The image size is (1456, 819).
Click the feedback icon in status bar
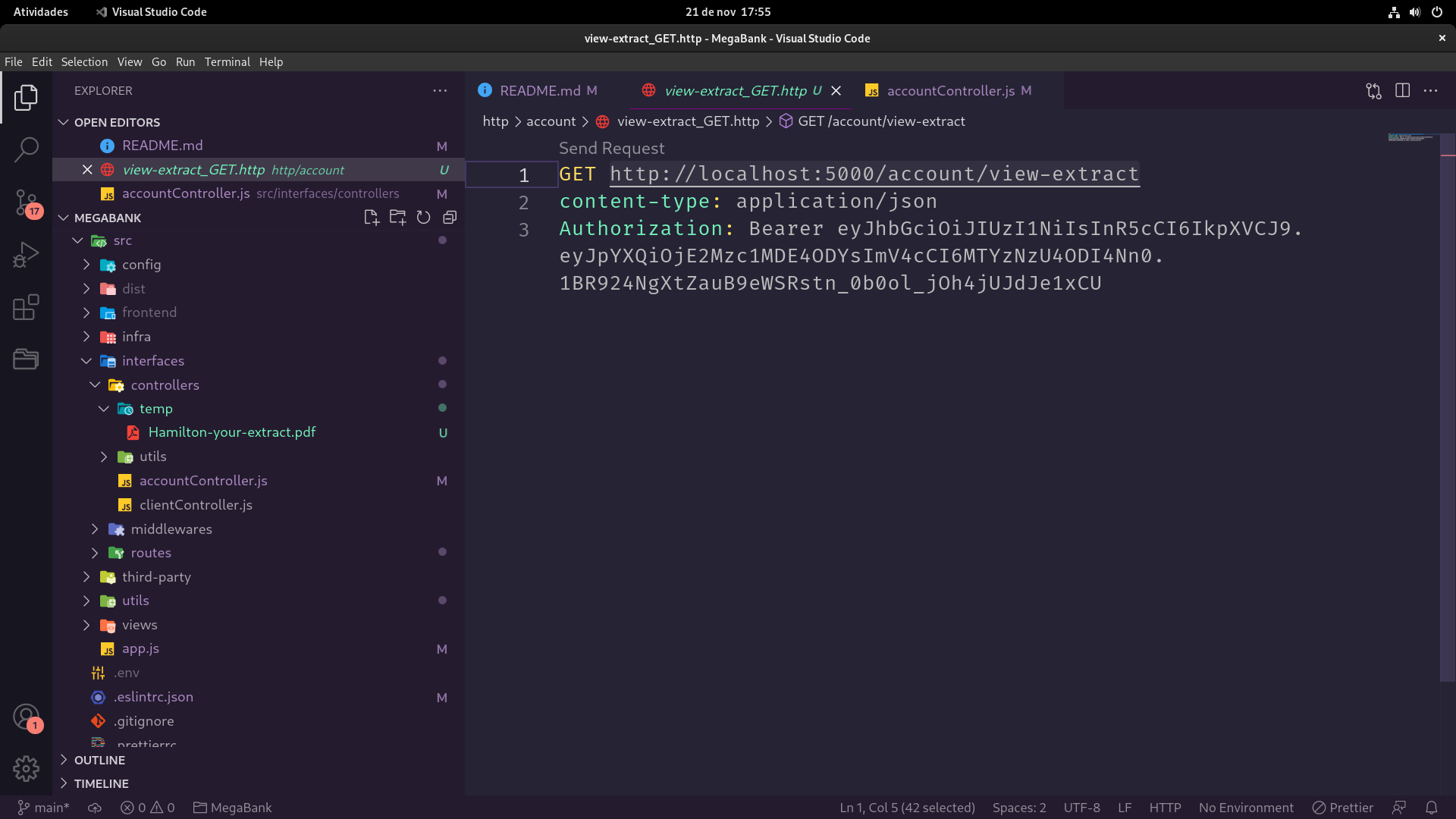click(1399, 808)
